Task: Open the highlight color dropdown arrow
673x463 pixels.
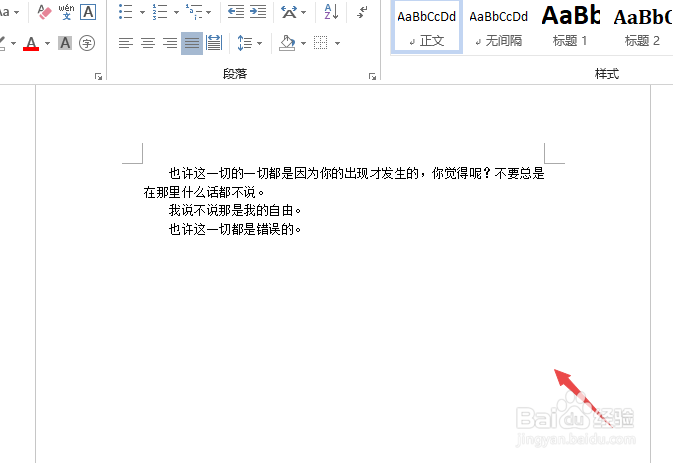Action: coord(13,43)
